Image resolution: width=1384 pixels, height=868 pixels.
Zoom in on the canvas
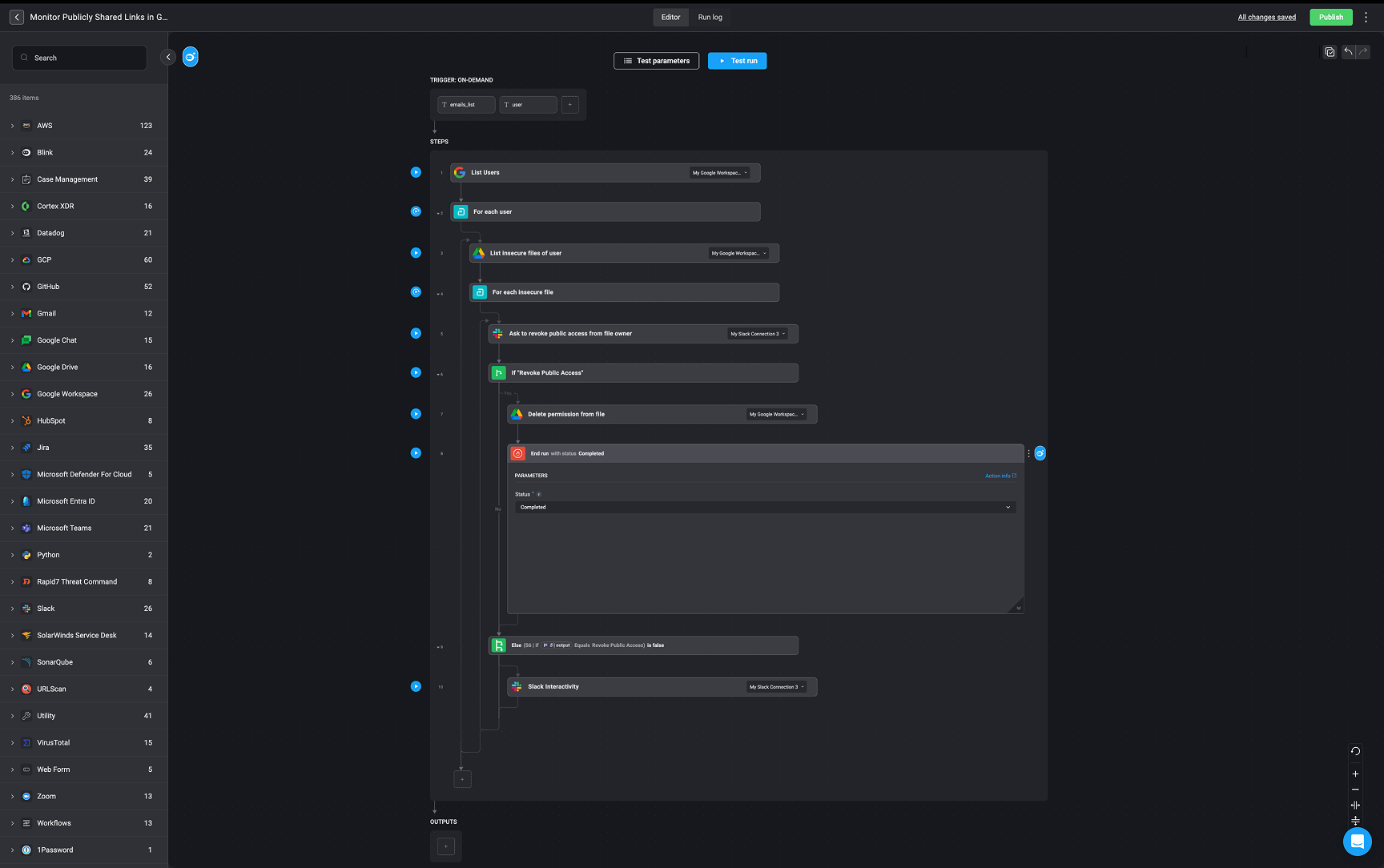point(1355,774)
